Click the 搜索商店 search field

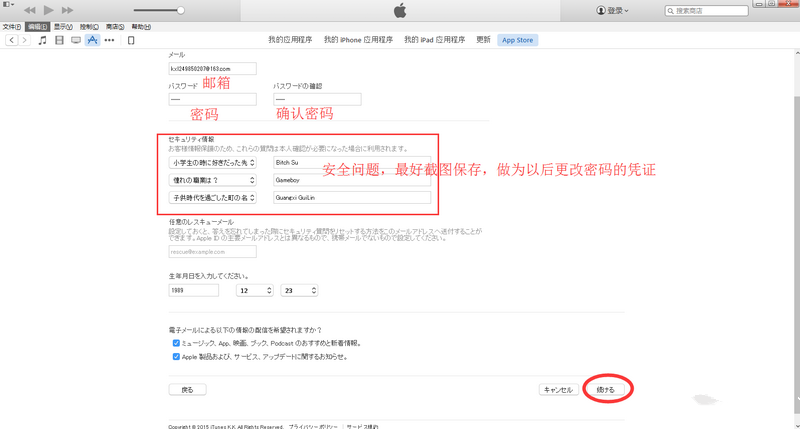[x=706, y=11]
